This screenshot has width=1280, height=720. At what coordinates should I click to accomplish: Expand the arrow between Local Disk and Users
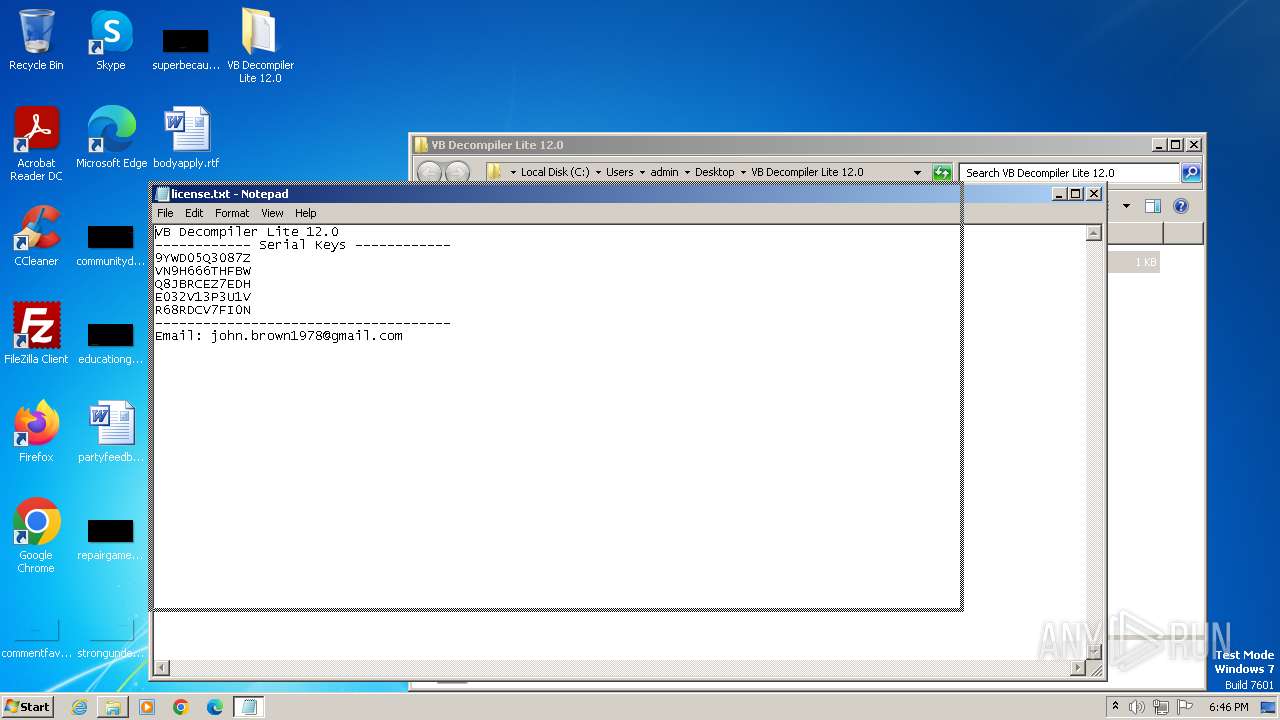(598, 172)
